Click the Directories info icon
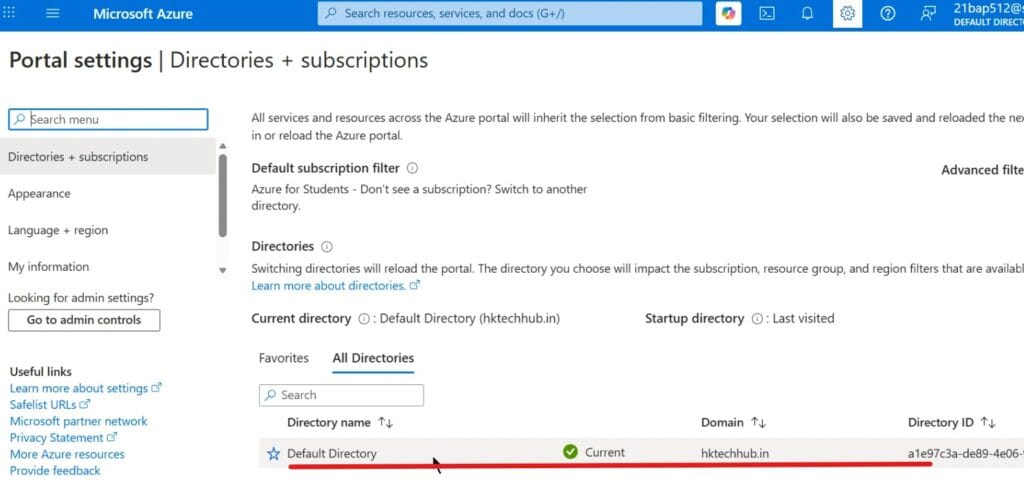The width and height of the screenshot is (1024, 494). point(327,247)
